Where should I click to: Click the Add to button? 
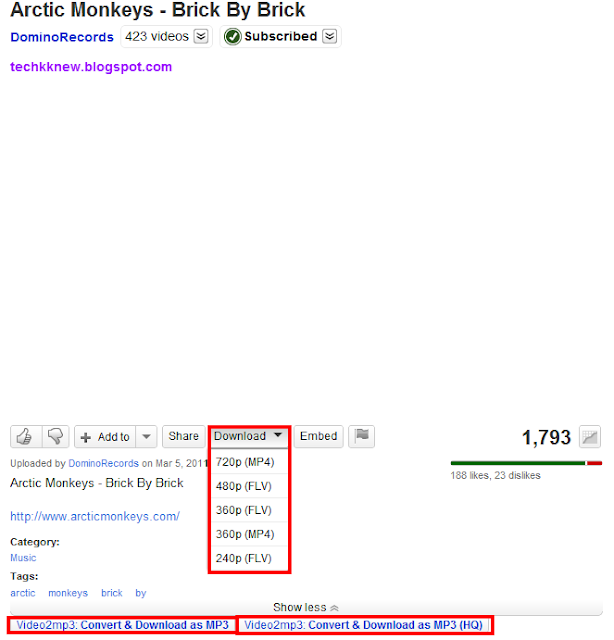pos(105,437)
